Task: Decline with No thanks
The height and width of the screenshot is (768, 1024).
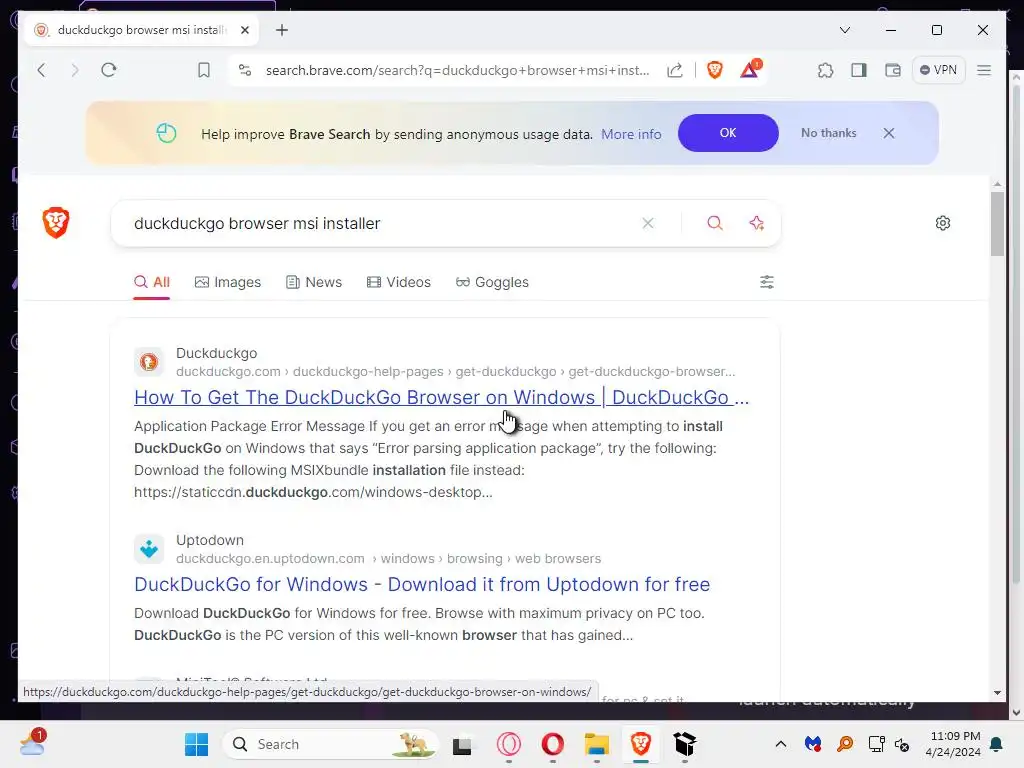Action: pos(829,133)
